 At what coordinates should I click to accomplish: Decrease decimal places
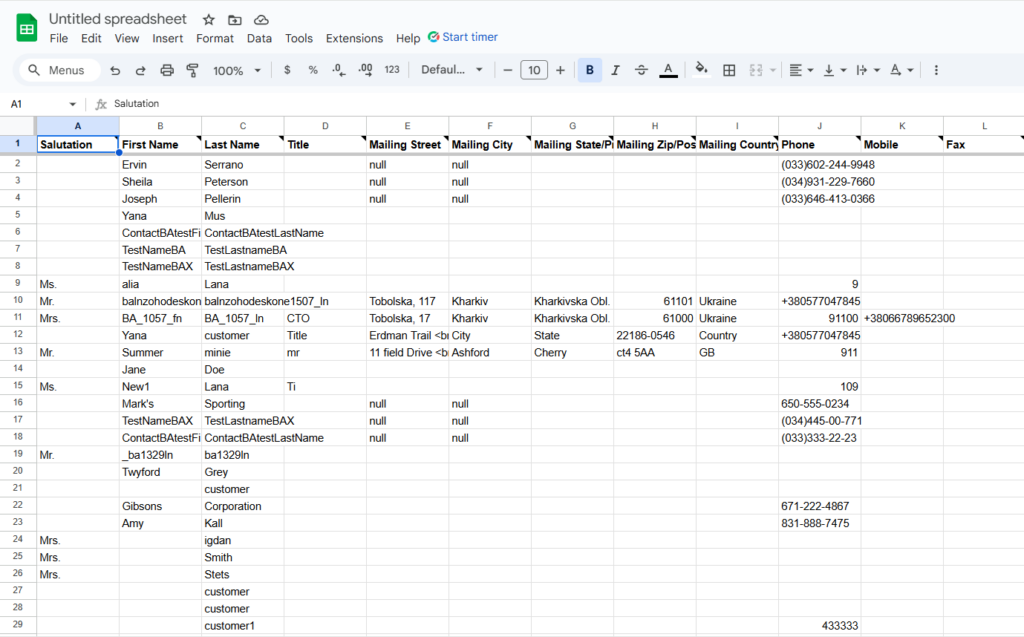(337, 70)
